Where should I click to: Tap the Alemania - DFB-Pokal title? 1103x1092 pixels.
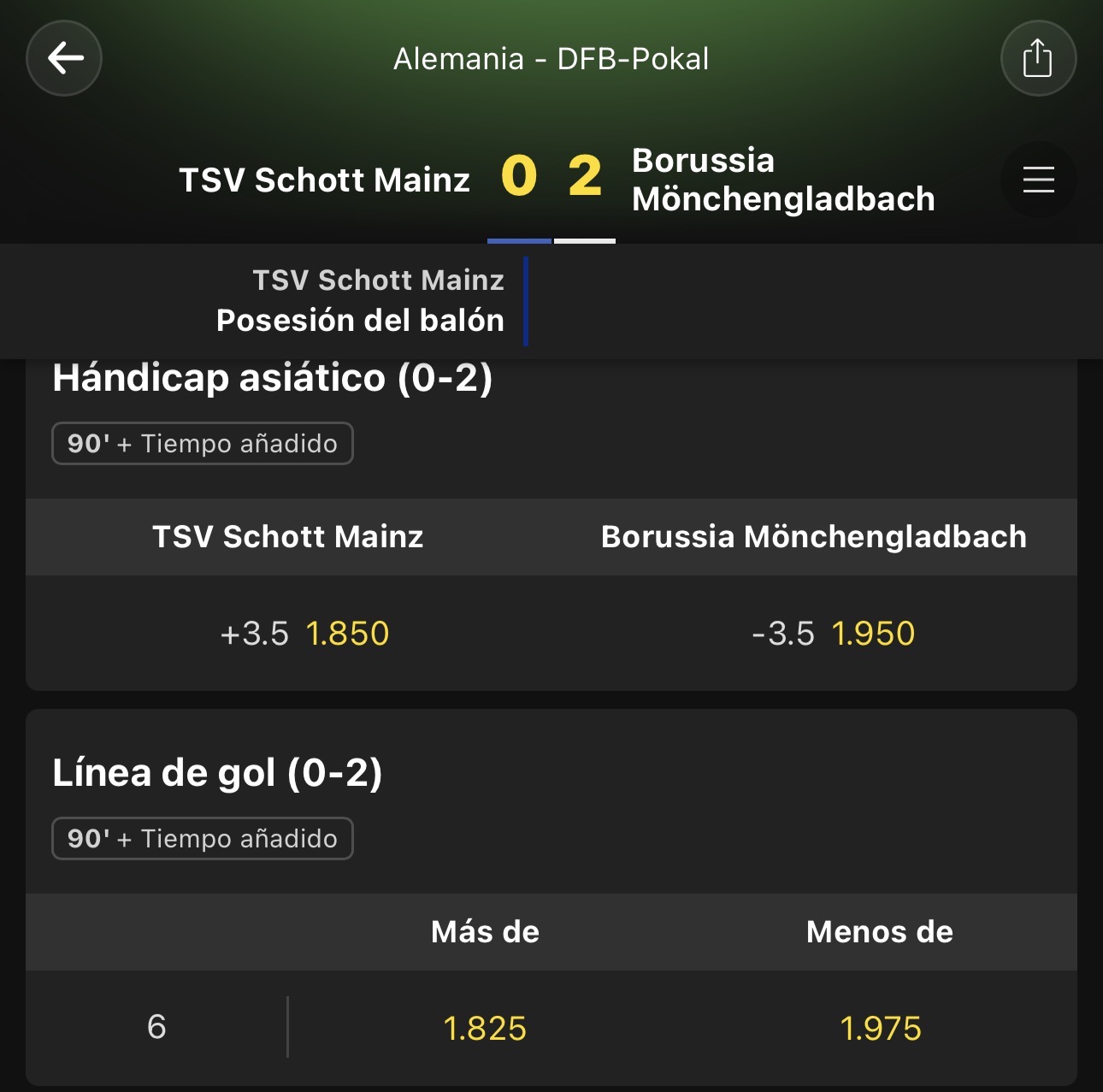pos(551,59)
